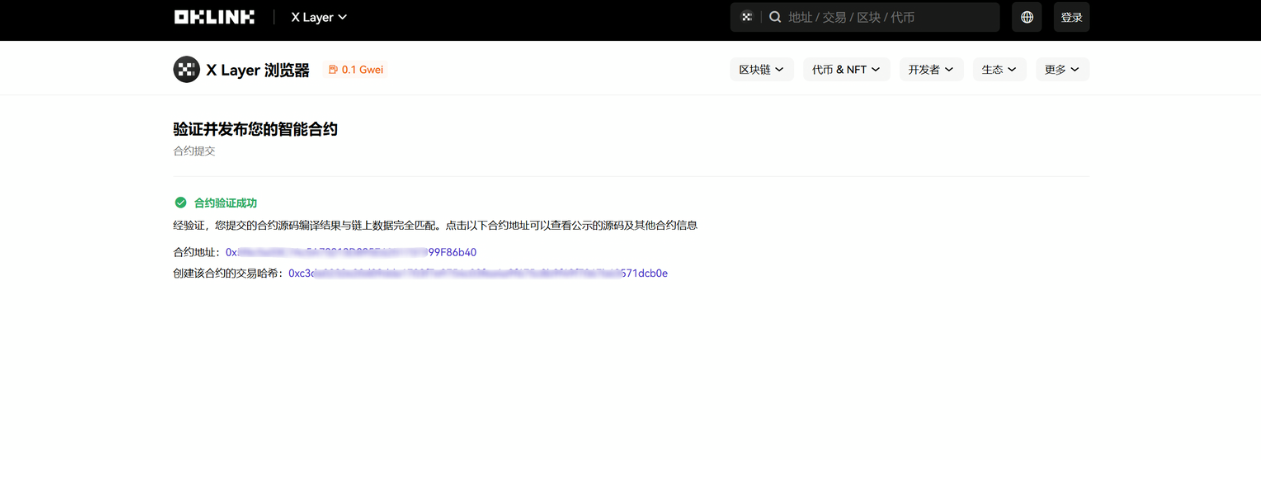Click the magnifier search icon

point(775,17)
